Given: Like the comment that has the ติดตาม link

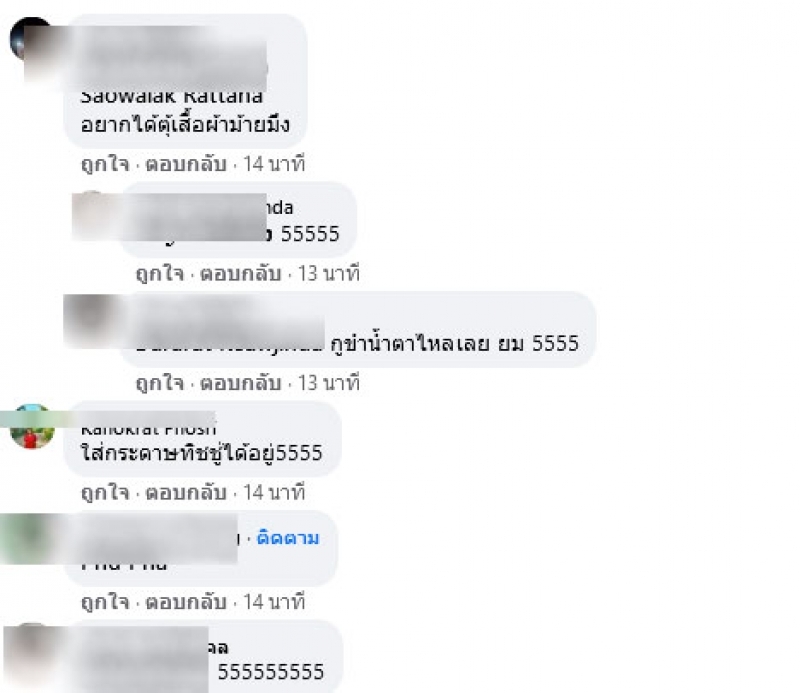Looking at the screenshot, I should click(105, 603).
